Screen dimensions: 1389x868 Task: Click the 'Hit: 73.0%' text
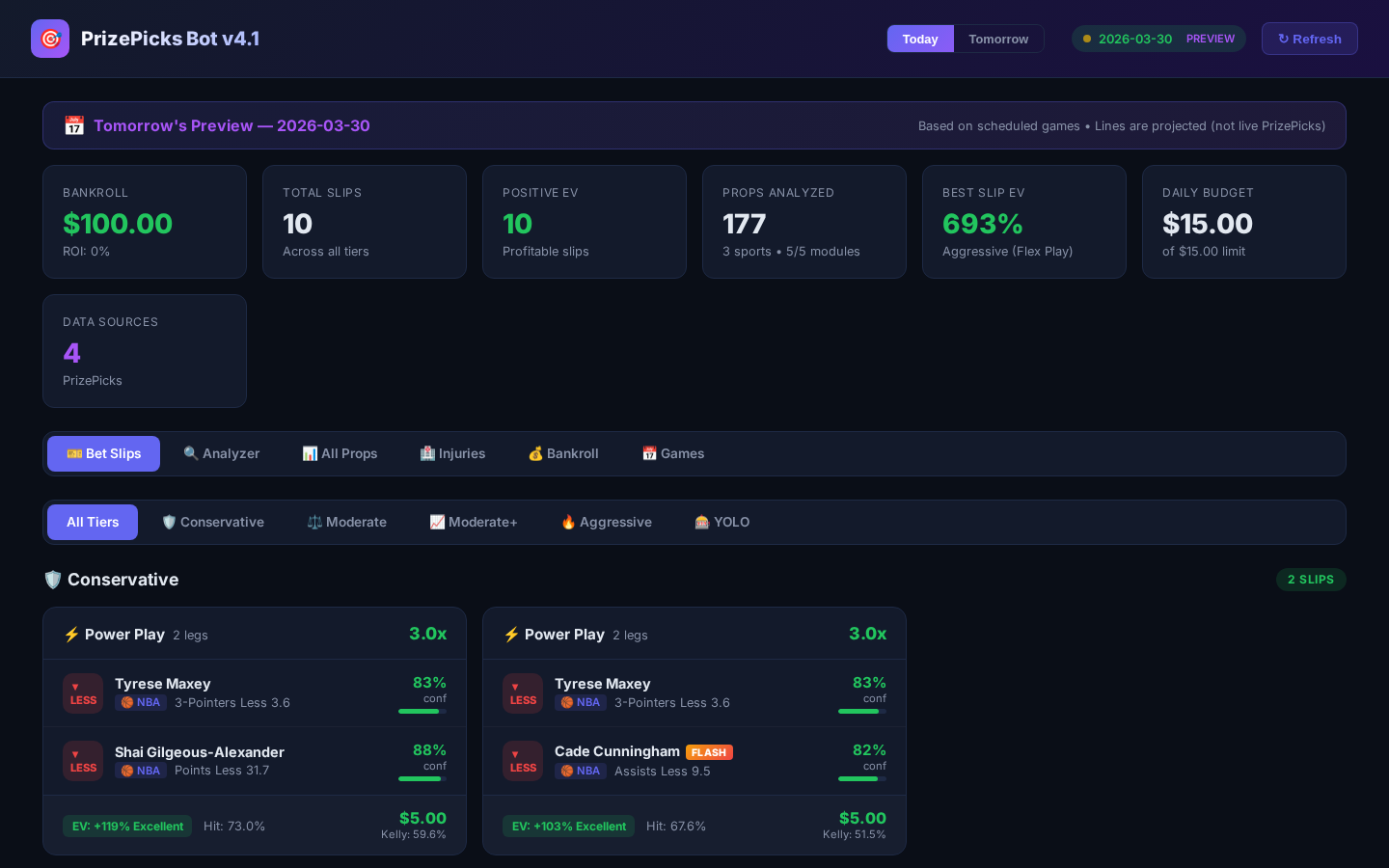click(x=234, y=827)
